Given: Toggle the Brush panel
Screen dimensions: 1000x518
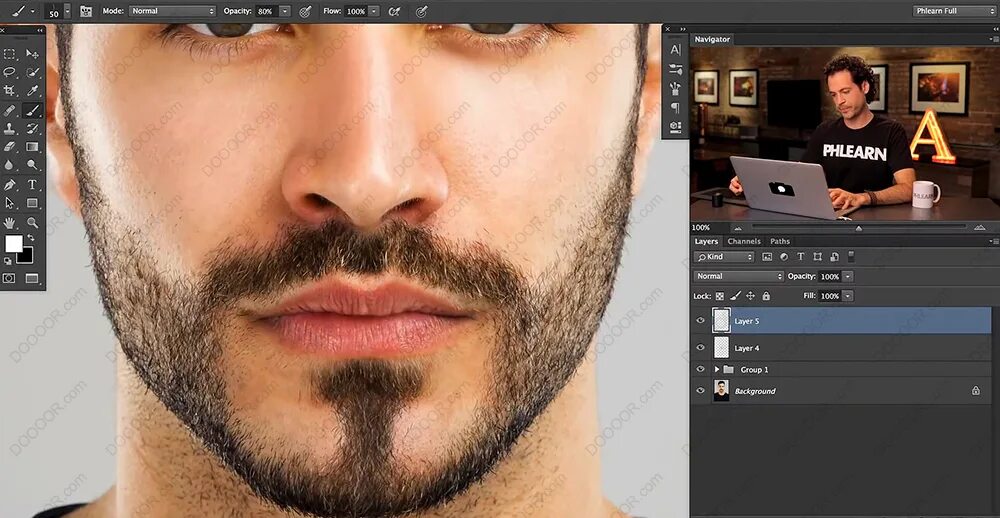Looking at the screenshot, I should click(x=86, y=11).
